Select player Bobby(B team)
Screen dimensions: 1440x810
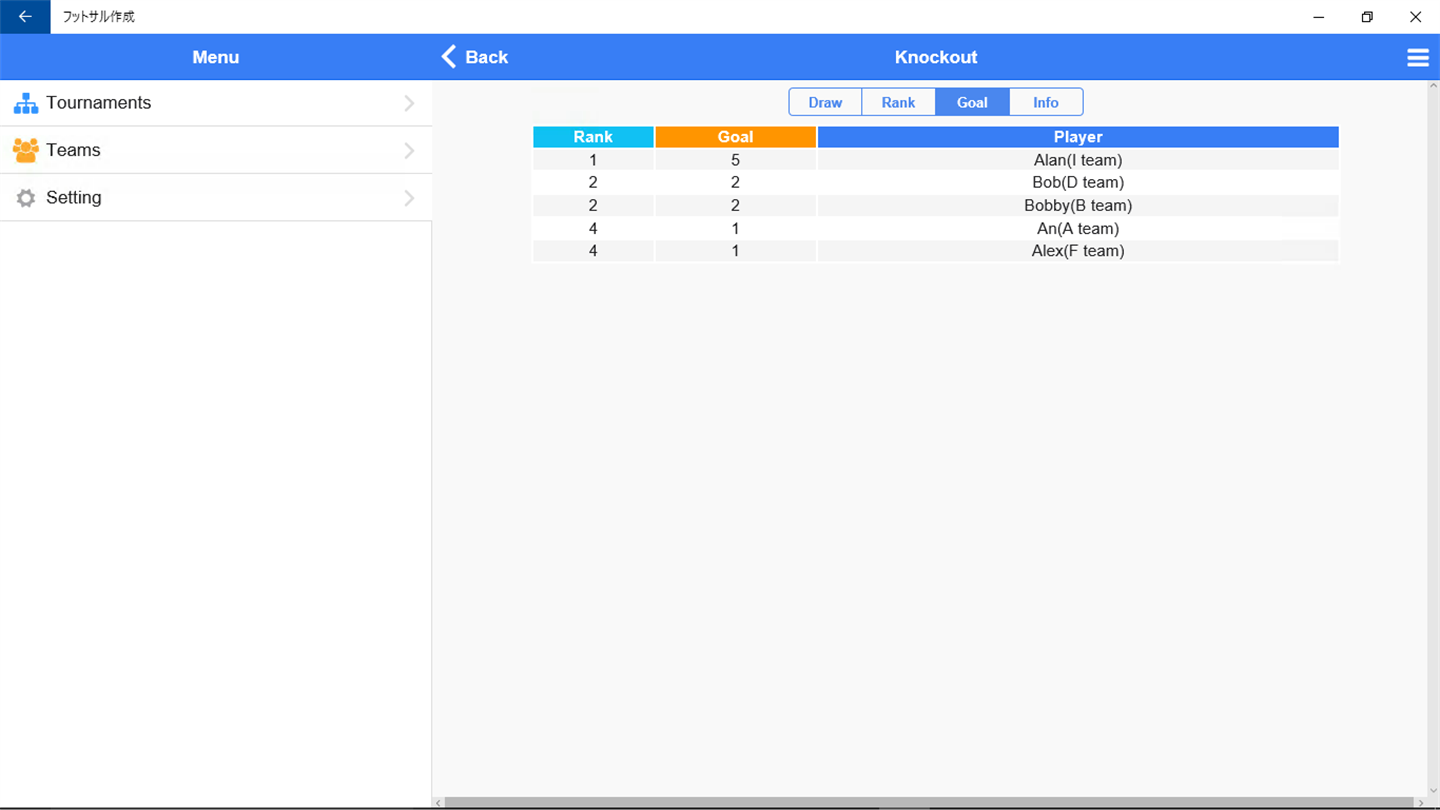click(1078, 205)
